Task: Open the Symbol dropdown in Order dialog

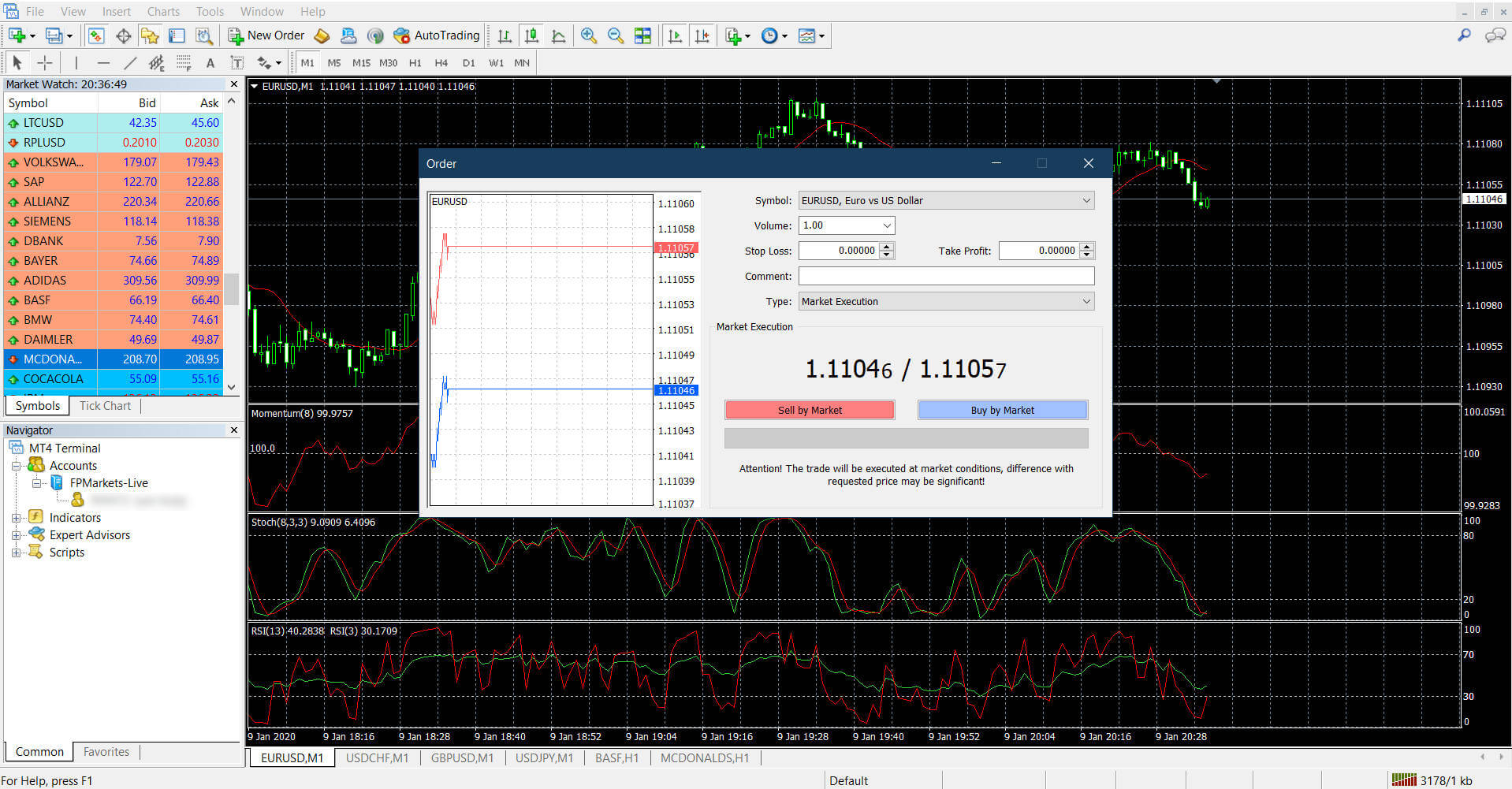Action: coord(946,200)
